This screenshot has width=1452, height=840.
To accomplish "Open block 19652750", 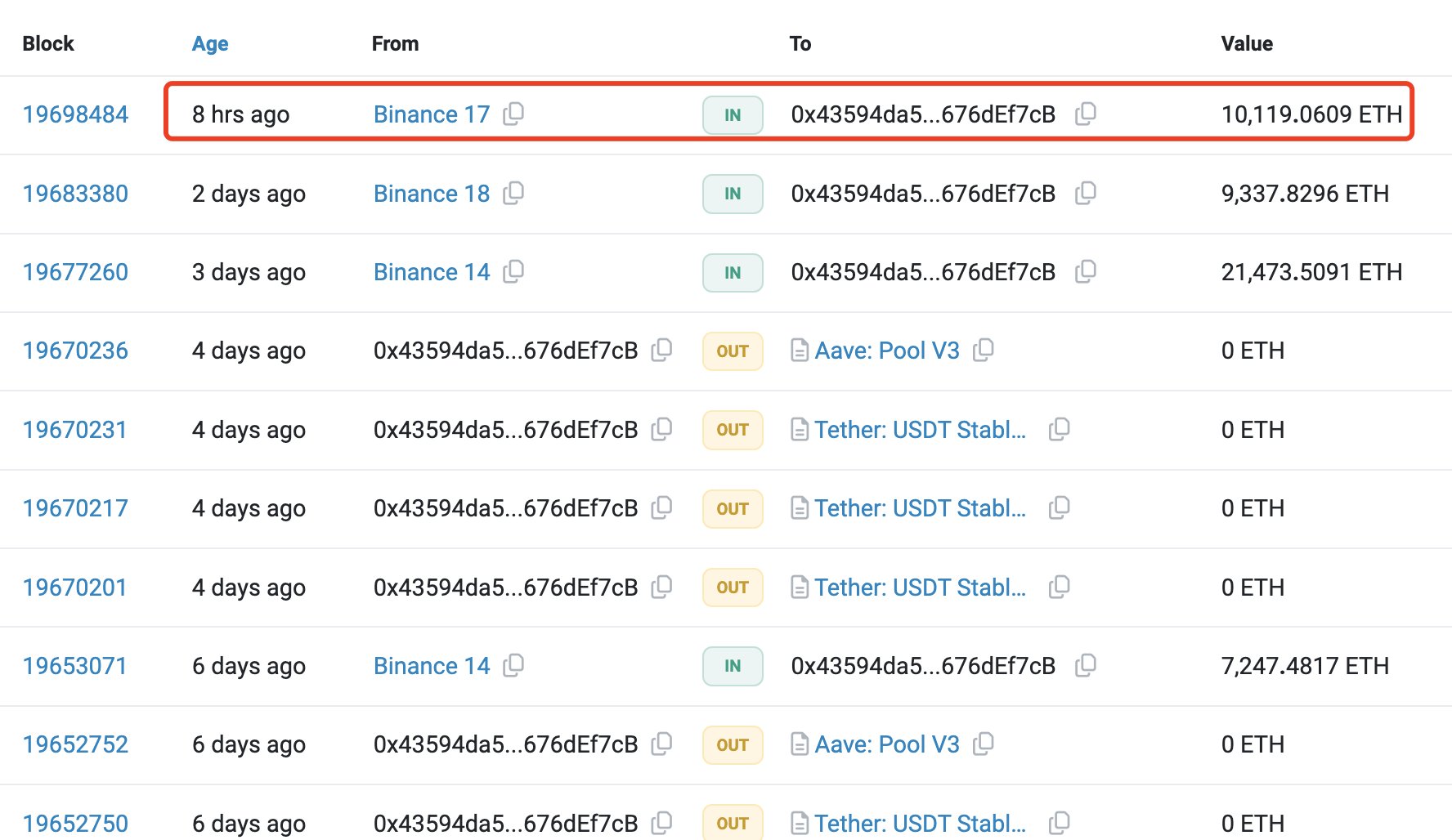I will point(75,823).
